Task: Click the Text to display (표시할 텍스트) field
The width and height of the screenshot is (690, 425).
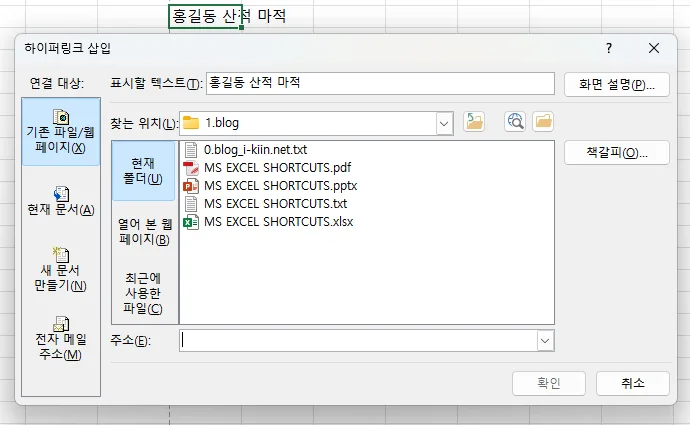Action: [380, 83]
